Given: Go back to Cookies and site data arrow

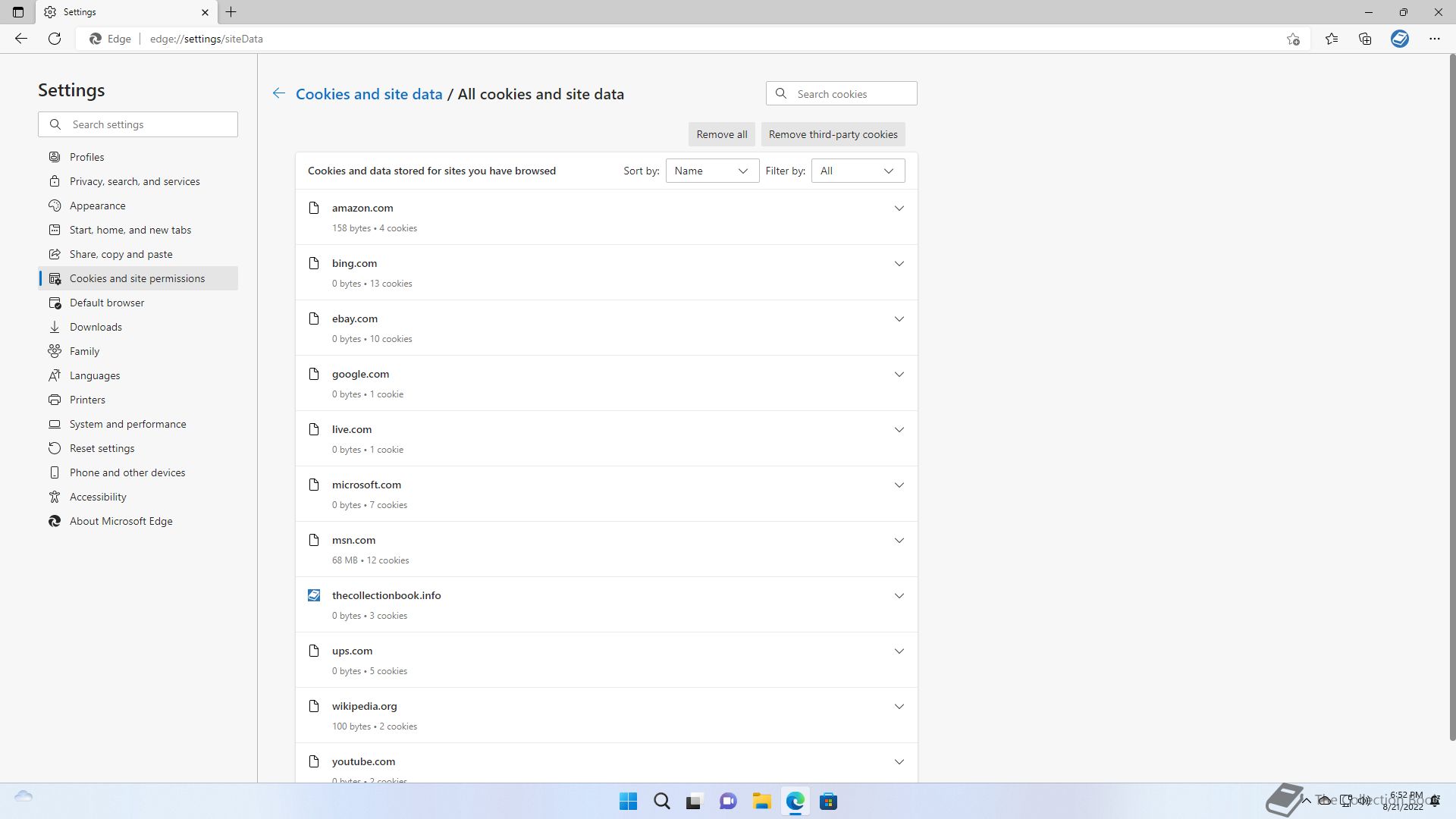Looking at the screenshot, I should tap(279, 93).
